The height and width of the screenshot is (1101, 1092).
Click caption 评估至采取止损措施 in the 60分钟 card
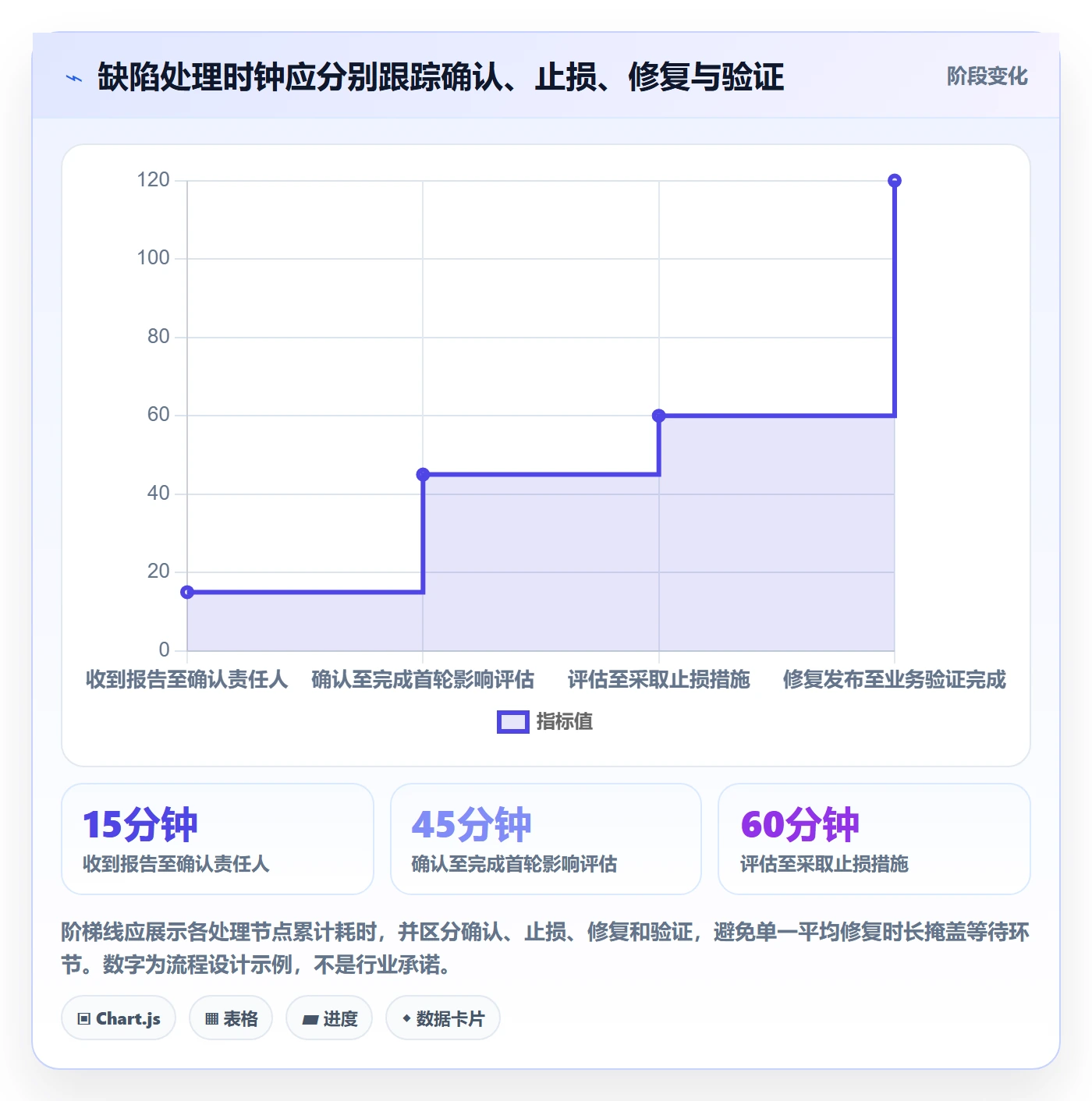tap(824, 864)
